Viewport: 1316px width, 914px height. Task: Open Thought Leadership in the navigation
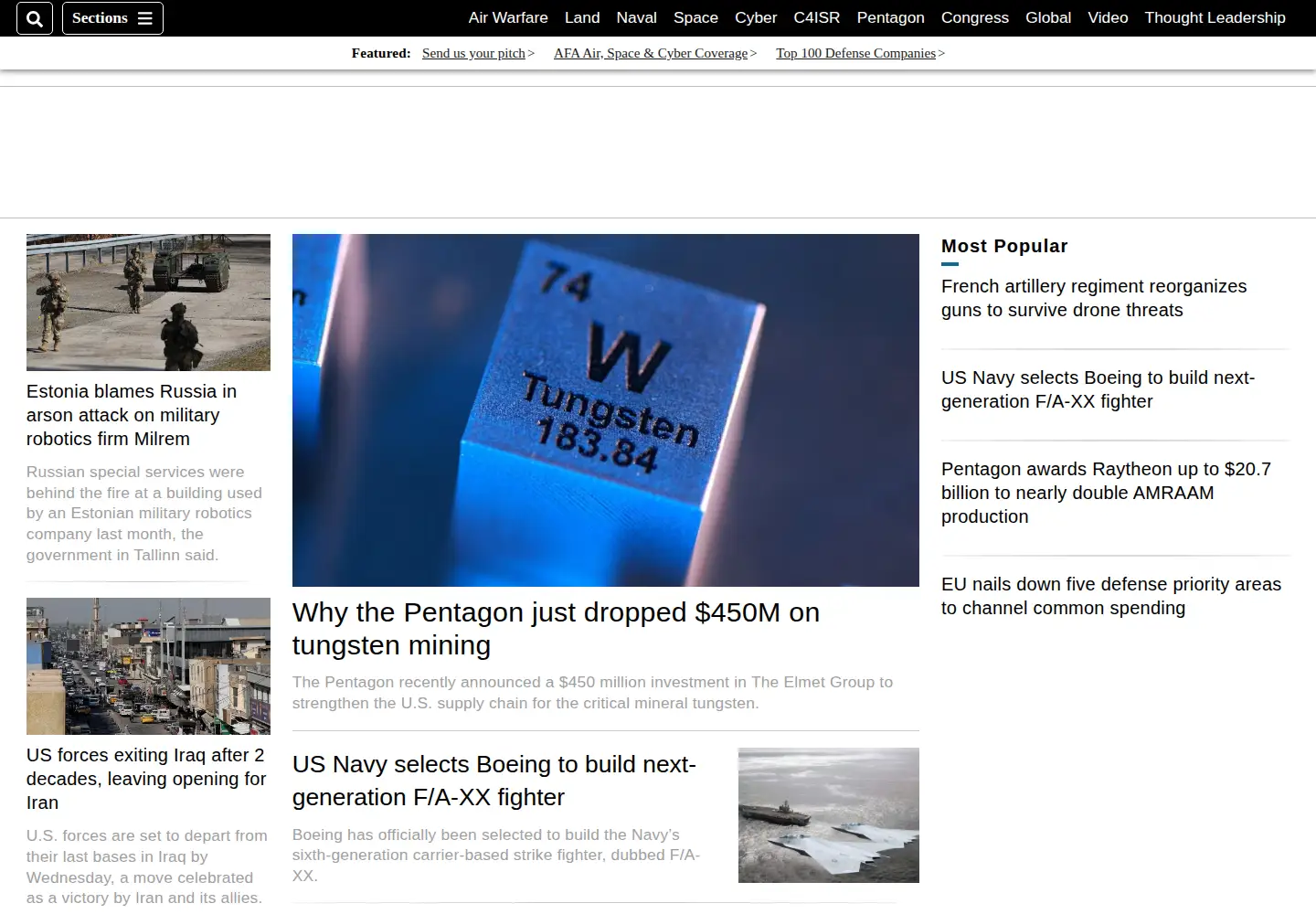coord(1215,17)
